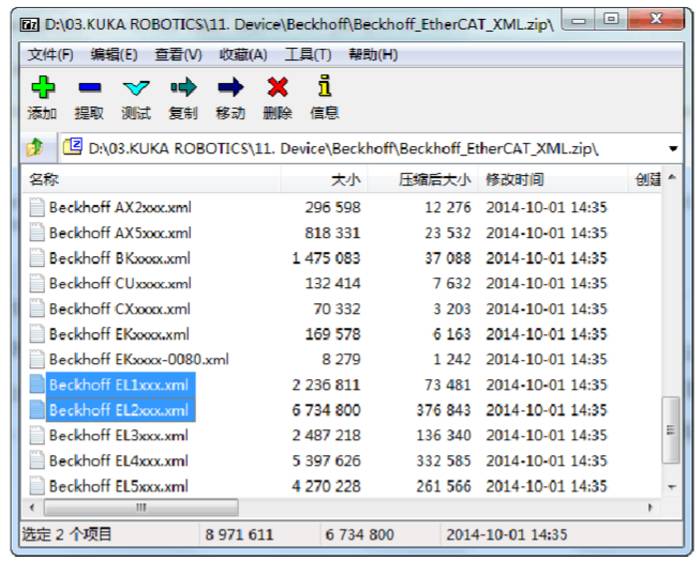Select file name Beckhoff EL5xxx.xml
Image resolution: width=697 pixels, height=565 pixels.
point(119,486)
